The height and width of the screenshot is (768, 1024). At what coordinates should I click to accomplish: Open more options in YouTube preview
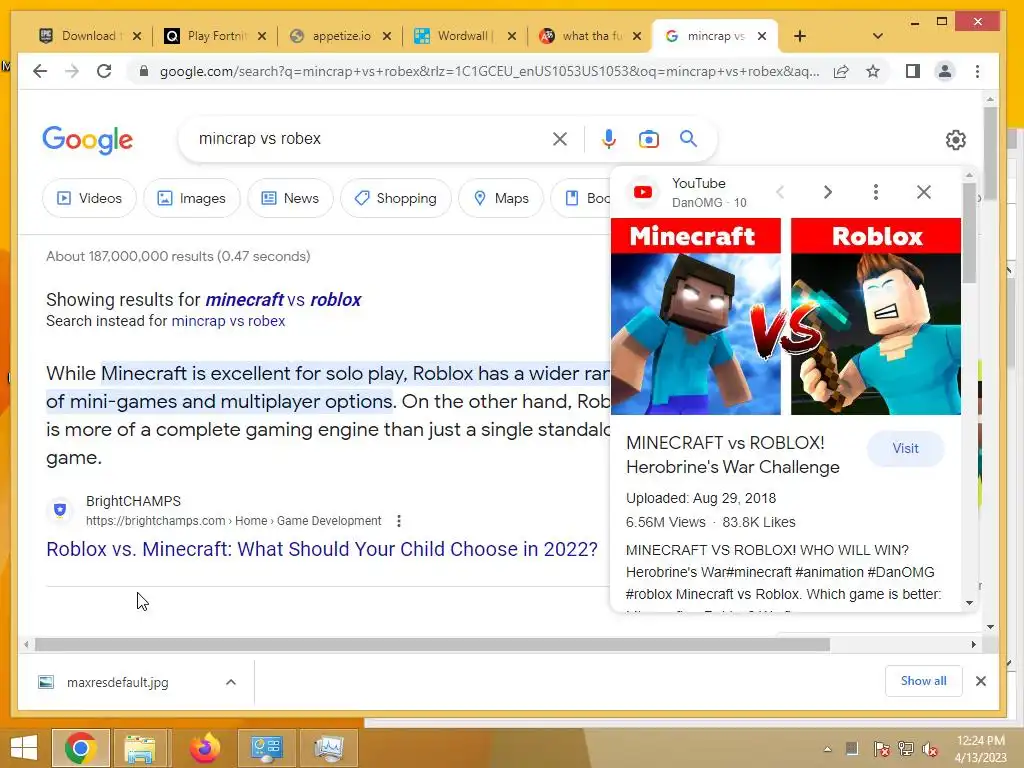(x=876, y=192)
